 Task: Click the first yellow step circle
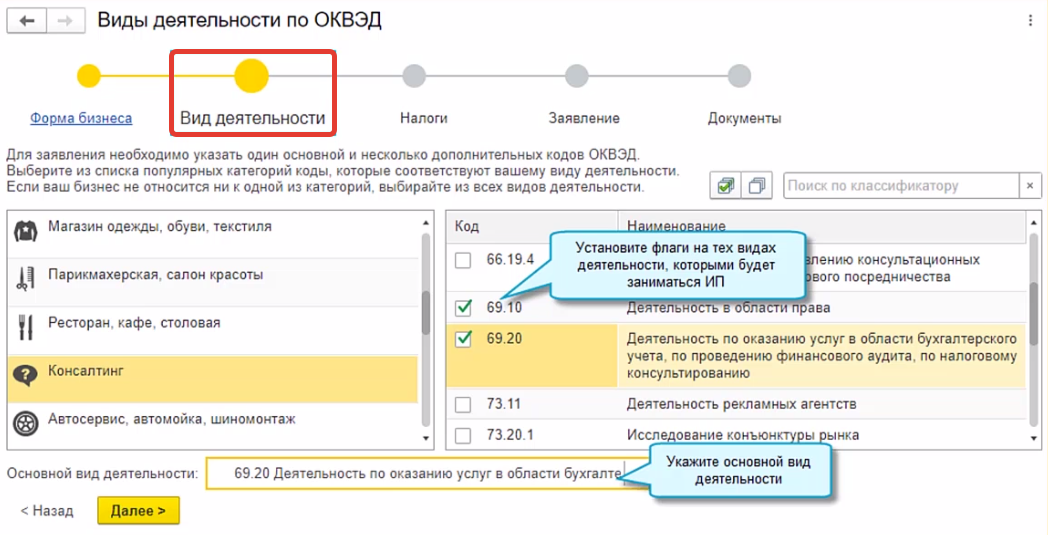point(89,76)
